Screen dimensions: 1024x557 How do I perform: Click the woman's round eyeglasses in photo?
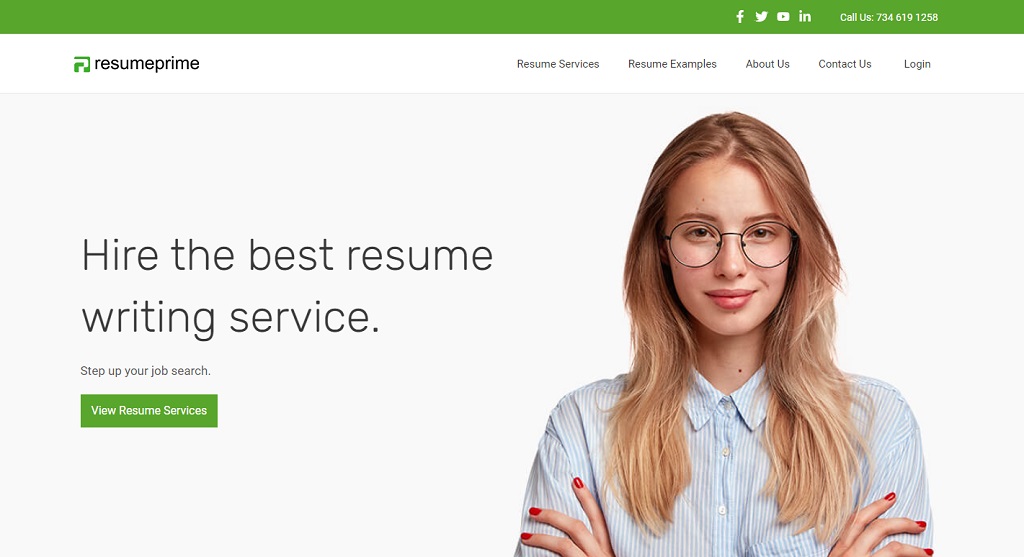coord(730,244)
